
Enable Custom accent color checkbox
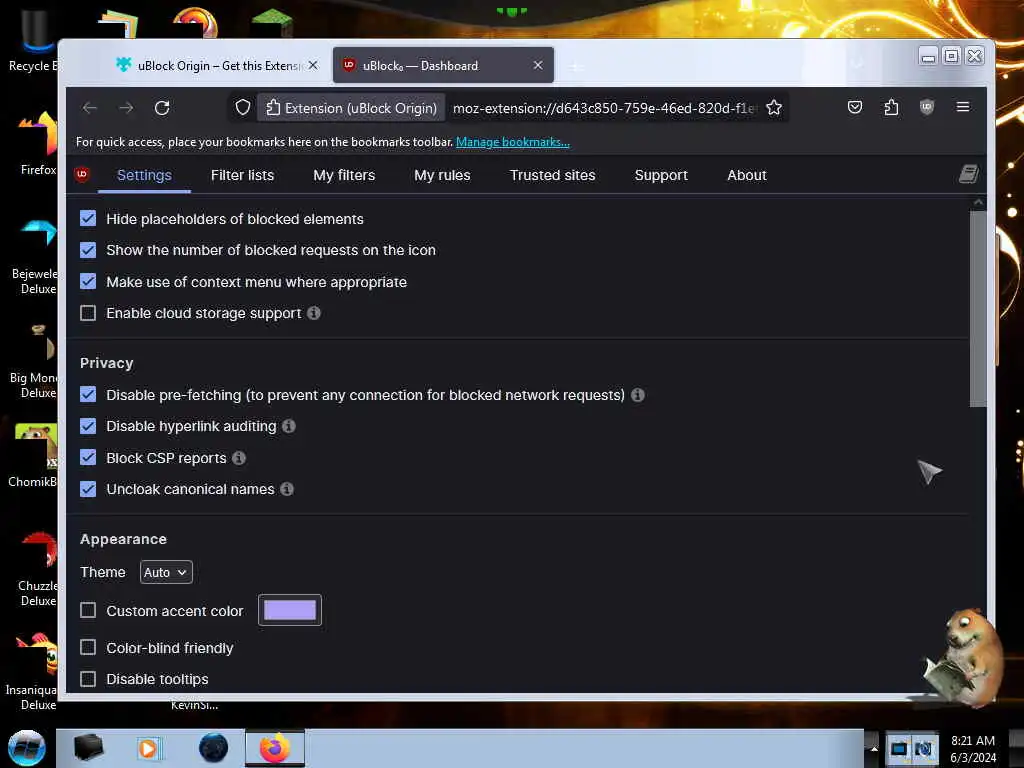pyautogui.click(x=88, y=610)
